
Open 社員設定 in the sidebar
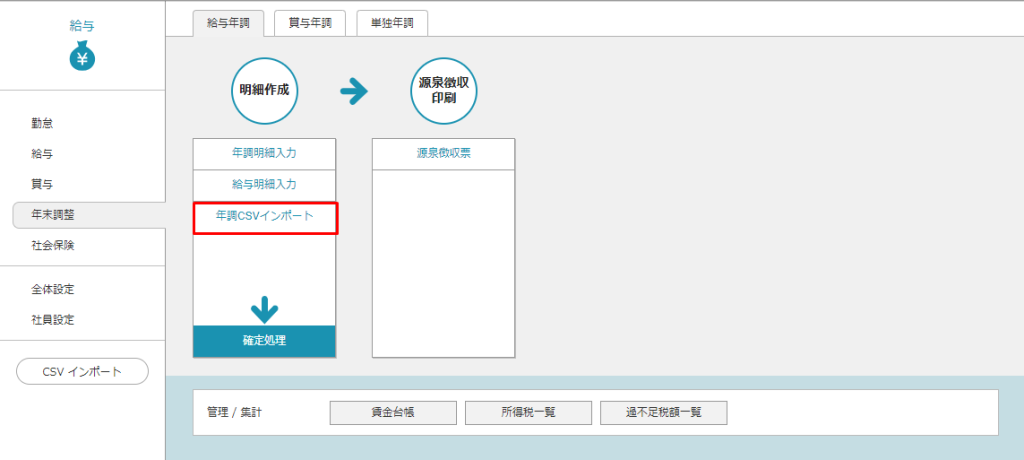point(53,320)
